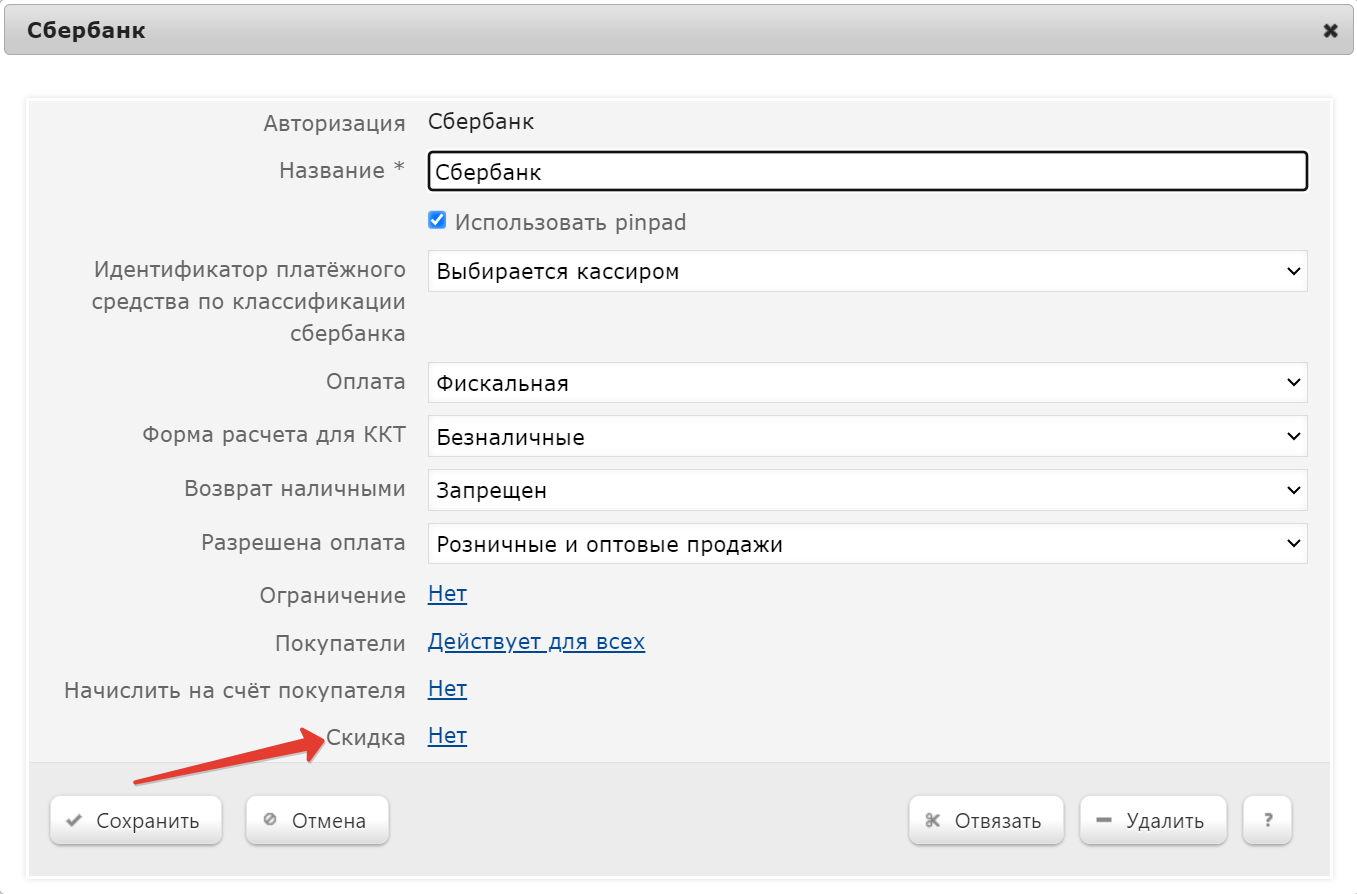Click the Нет link next to Скидка
1357x894 pixels.
[447, 736]
